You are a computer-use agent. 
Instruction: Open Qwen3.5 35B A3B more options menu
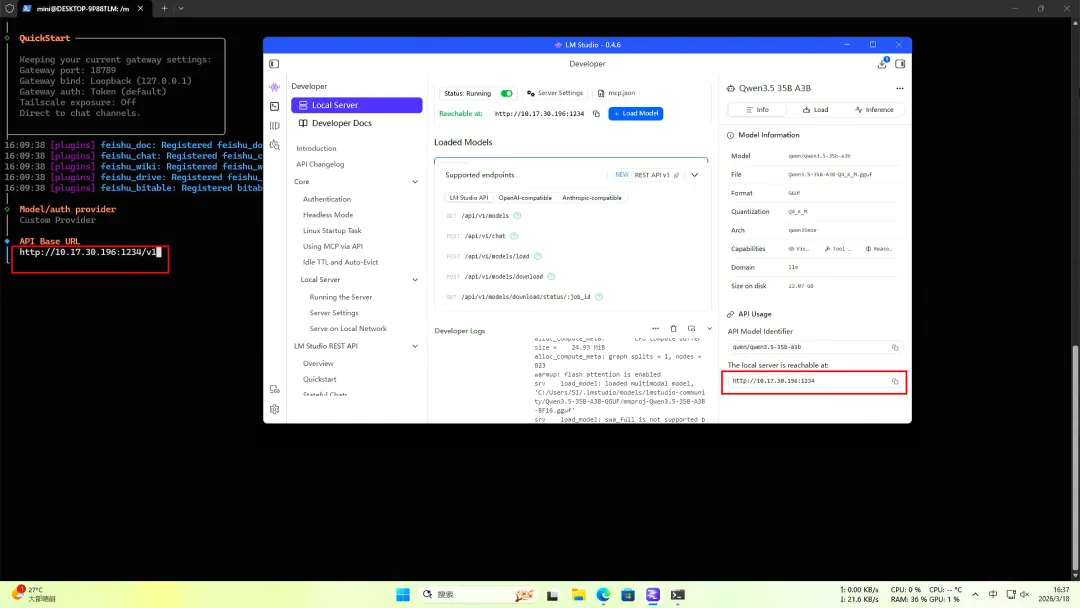pos(900,88)
